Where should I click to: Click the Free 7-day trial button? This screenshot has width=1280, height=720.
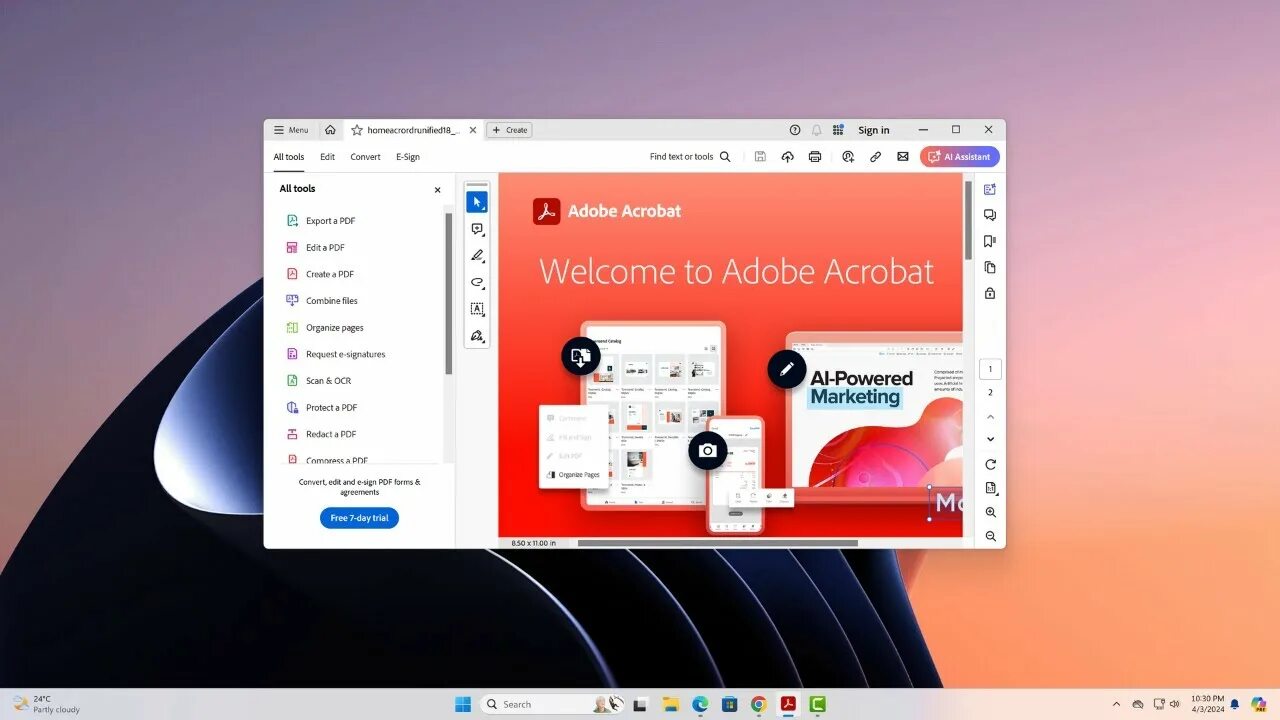[x=359, y=518]
